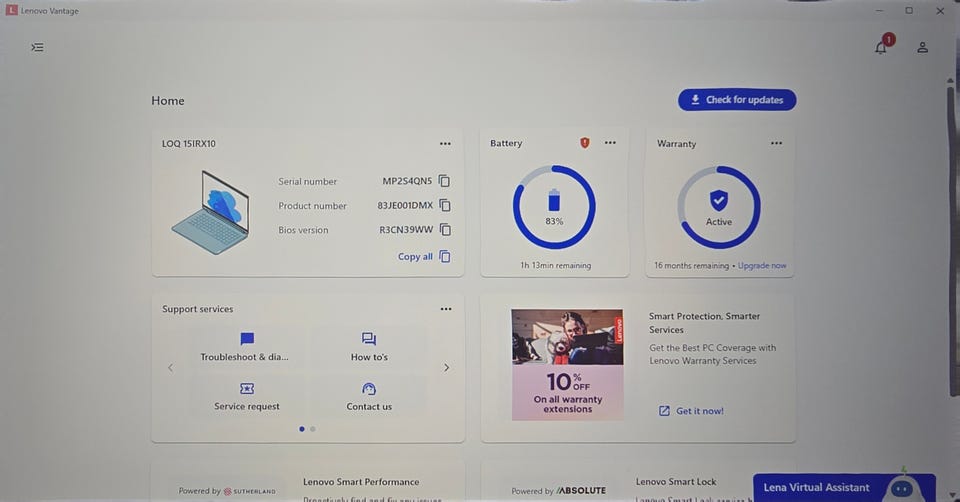Image resolution: width=960 pixels, height=502 pixels.
Task: Click the battery red shield alert icon
Action: tap(585, 143)
